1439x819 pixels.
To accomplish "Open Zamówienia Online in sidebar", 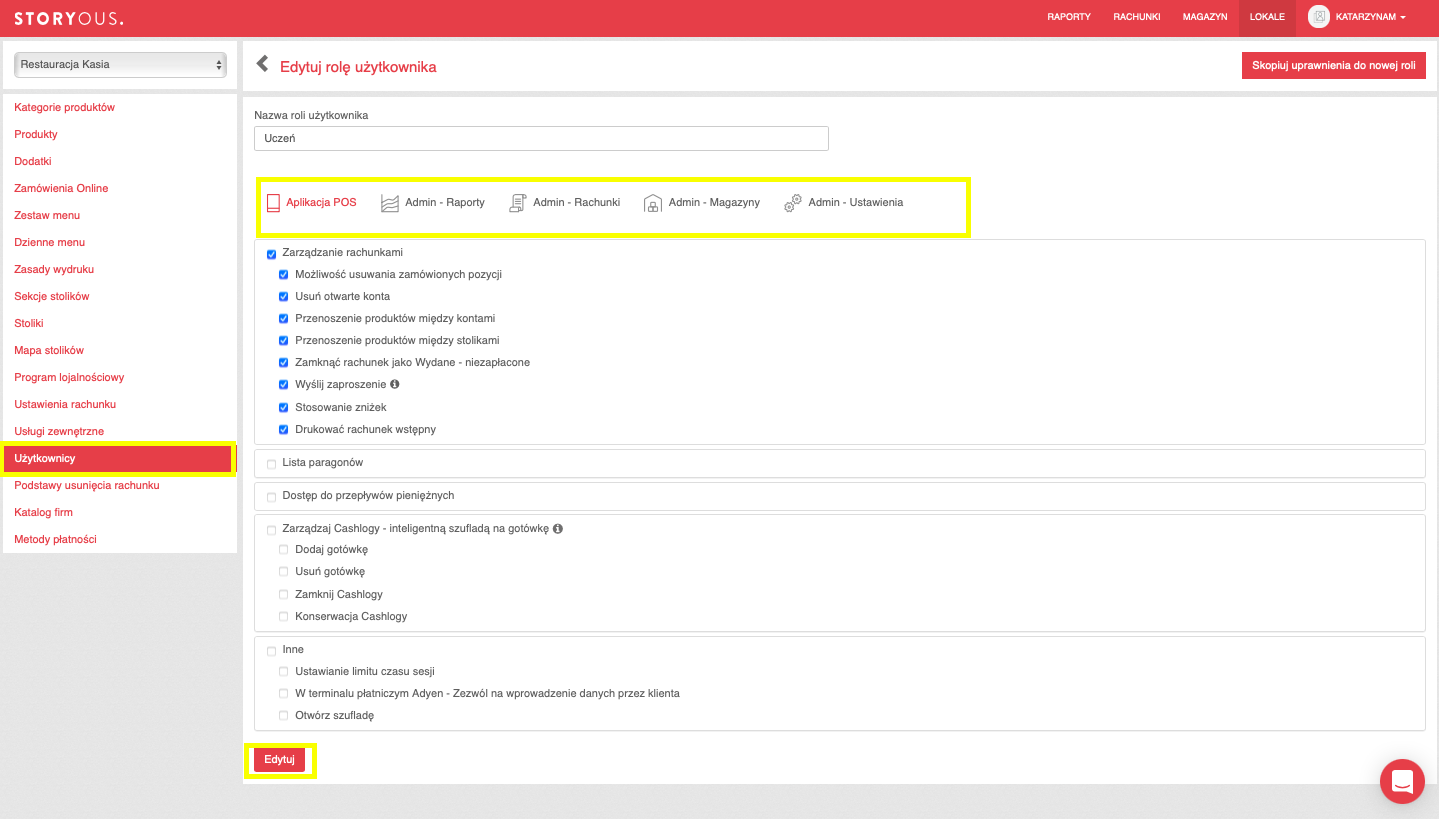I will [x=61, y=188].
